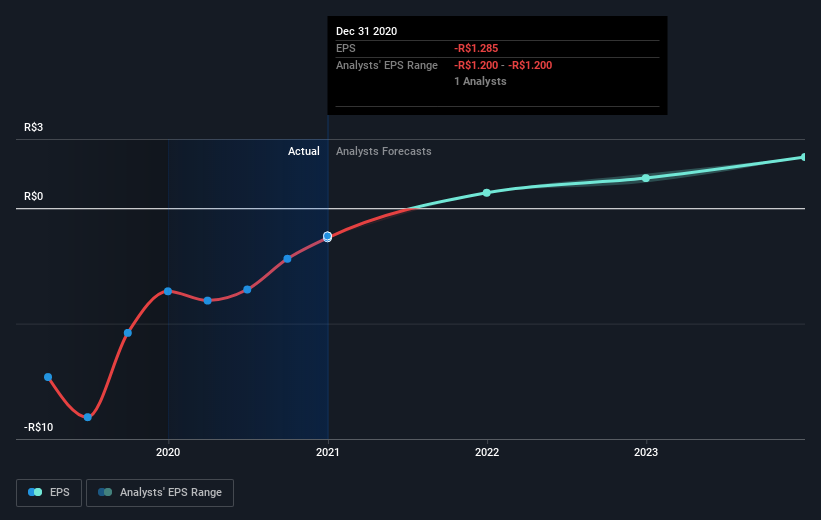The width and height of the screenshot is (821, 520).
Task: Click the 2020 x-axis label
Action: tap(168, 452)
